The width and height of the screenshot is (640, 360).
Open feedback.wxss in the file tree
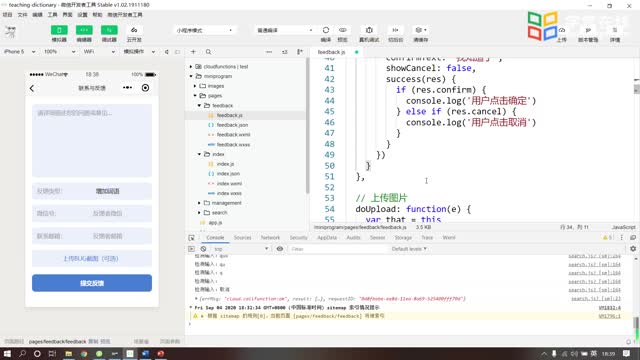click(233, 144)
